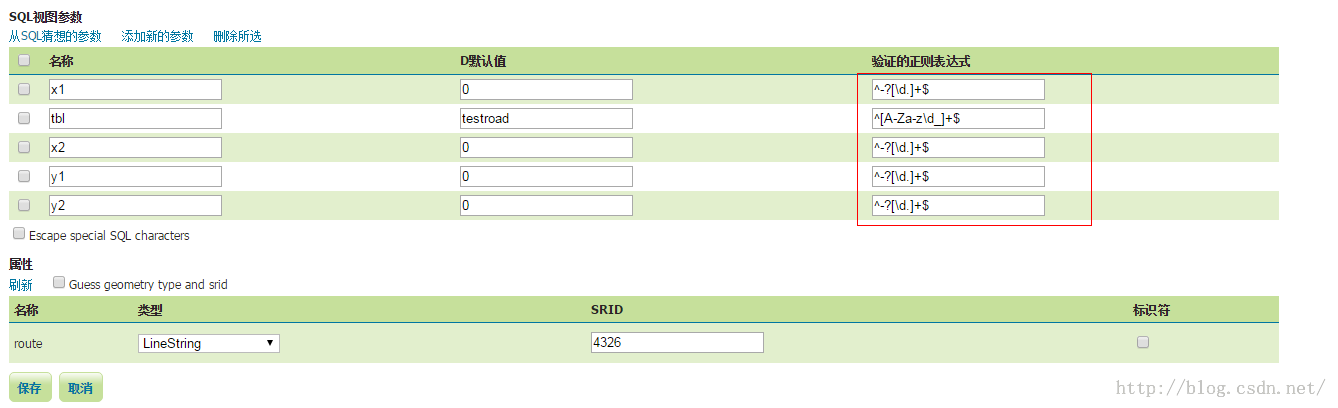The height and width of the screenshot is (408, 1338).
Task: Toggle the select-all checkbox in parameters header
Action: pyautogui.click(x=24, y=60)
